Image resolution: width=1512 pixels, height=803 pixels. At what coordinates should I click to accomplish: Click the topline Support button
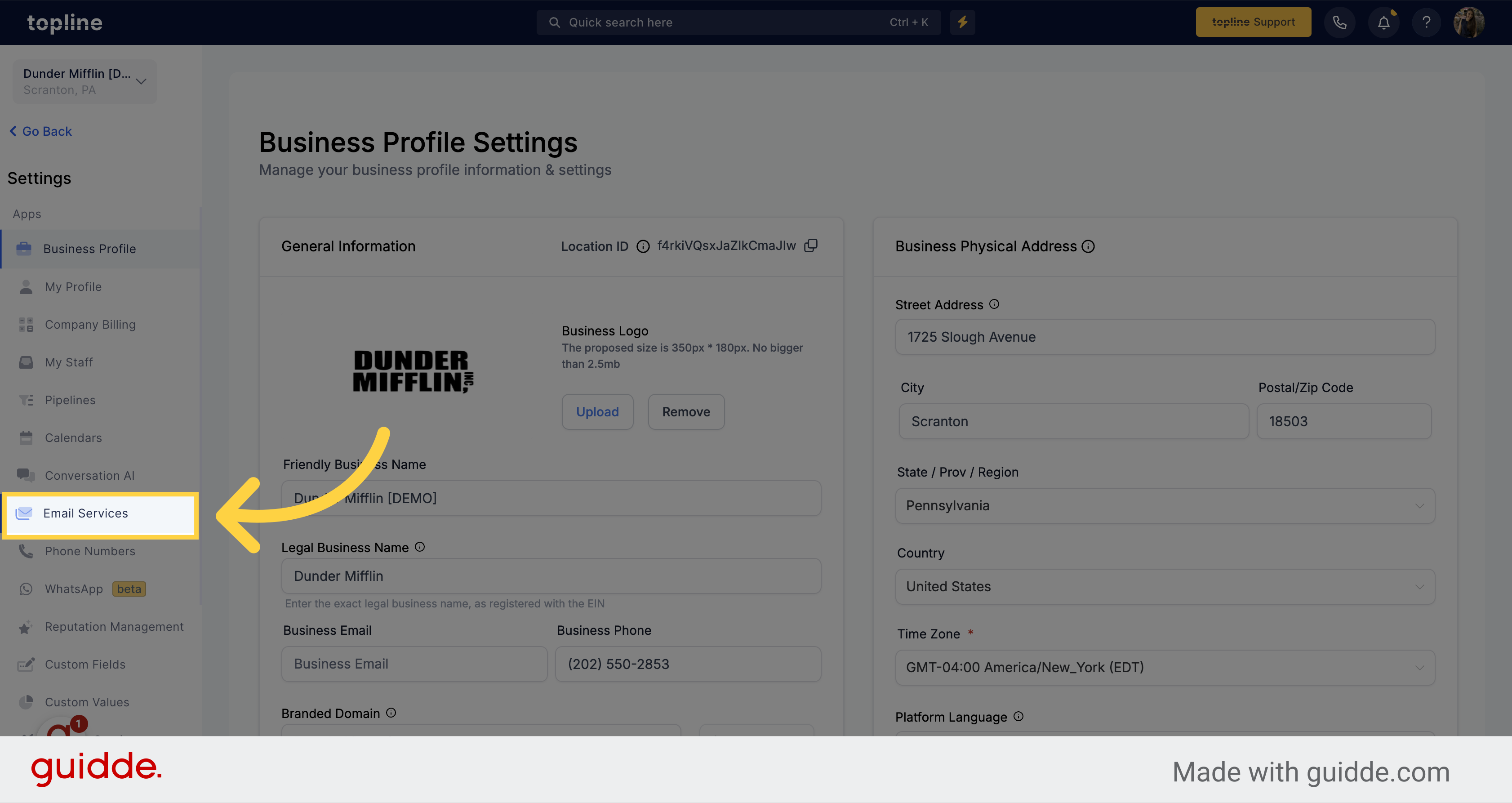(x=1253, y=22)
